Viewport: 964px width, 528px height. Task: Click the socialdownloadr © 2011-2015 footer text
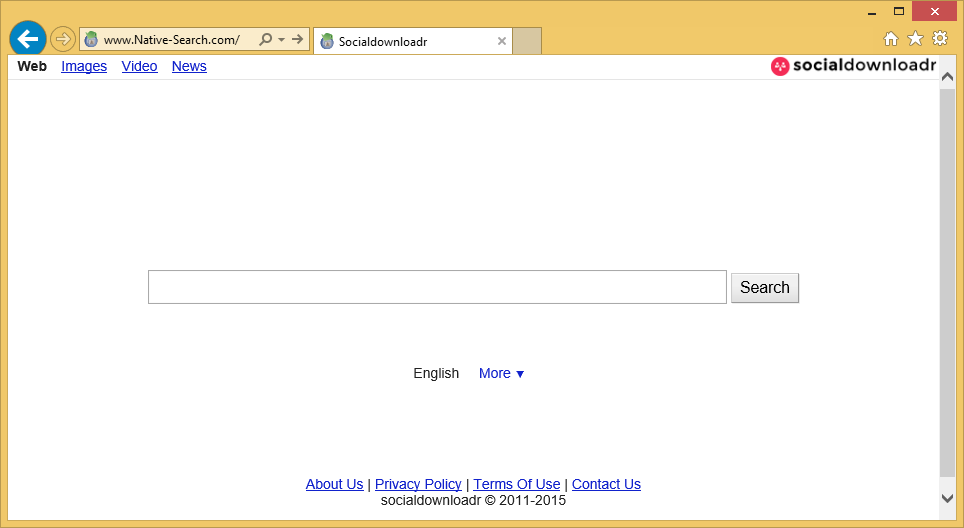[x=473, y=500]
